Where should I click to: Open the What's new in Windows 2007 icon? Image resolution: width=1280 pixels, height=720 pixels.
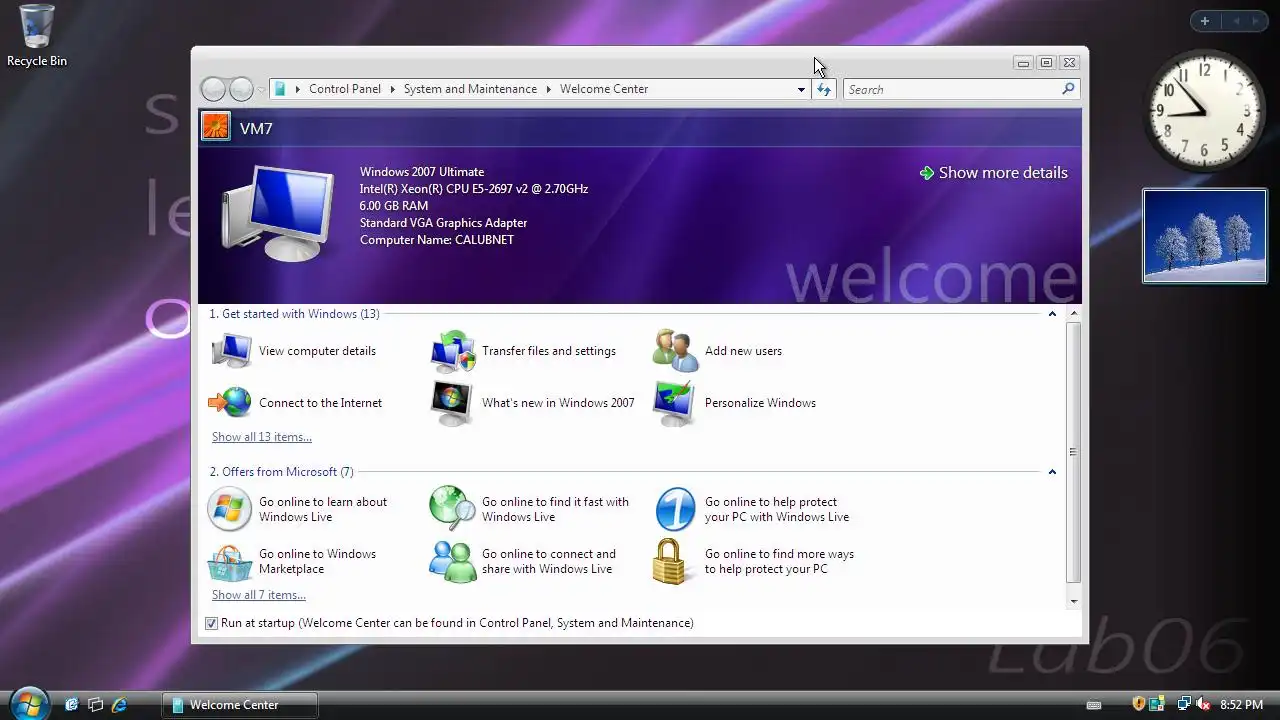click(x=452, y=403)
